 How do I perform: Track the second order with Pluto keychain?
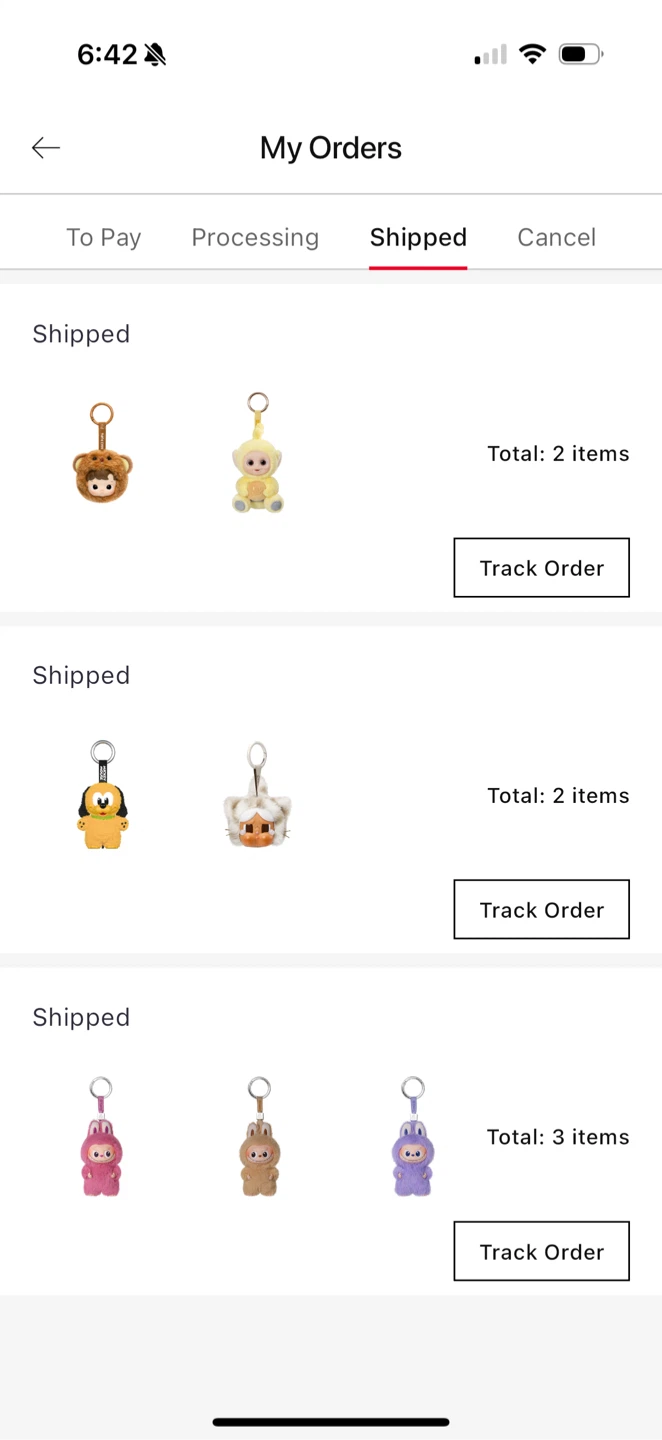(541, 910)
